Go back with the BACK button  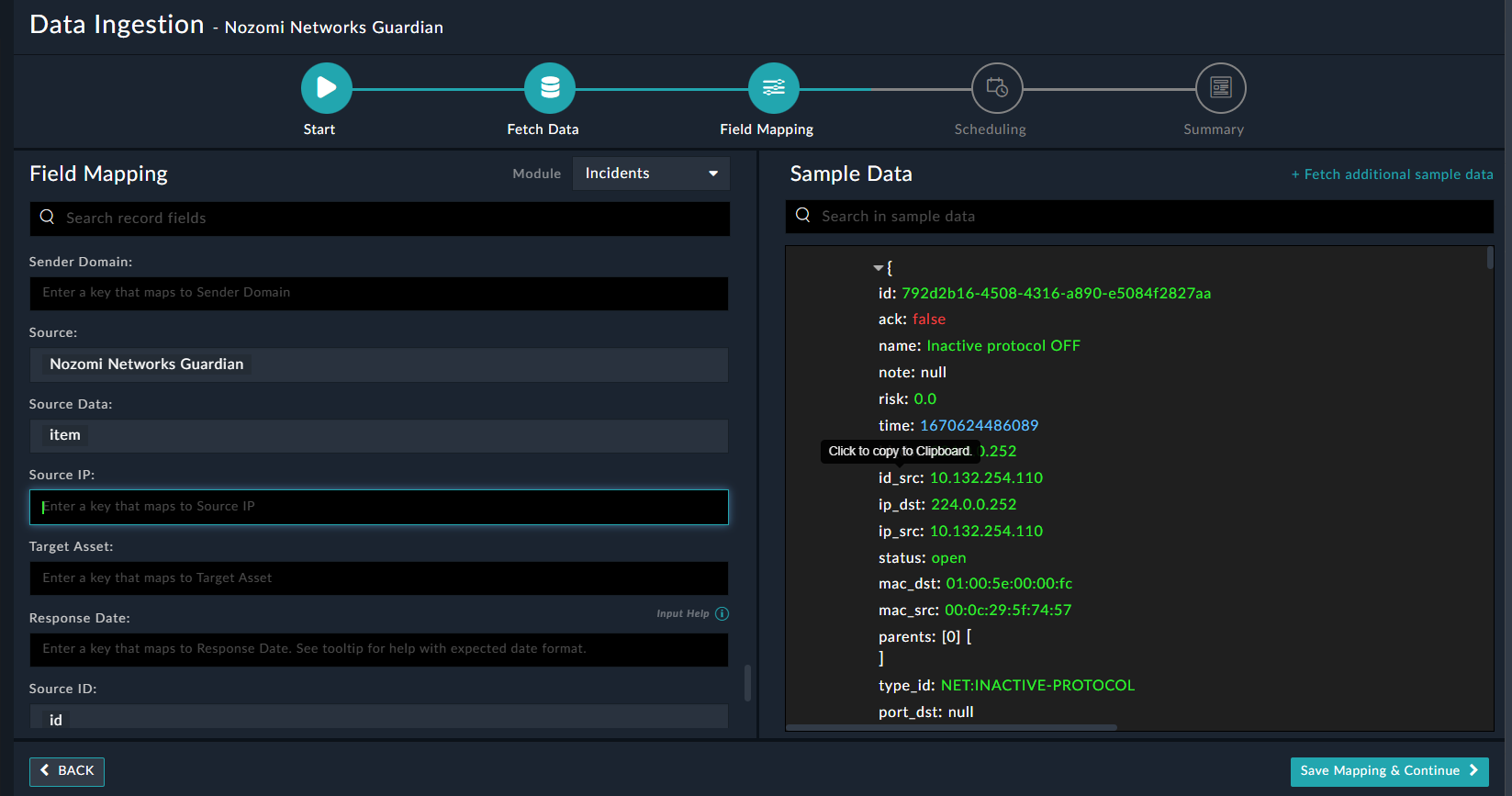[x=67, y=771]
